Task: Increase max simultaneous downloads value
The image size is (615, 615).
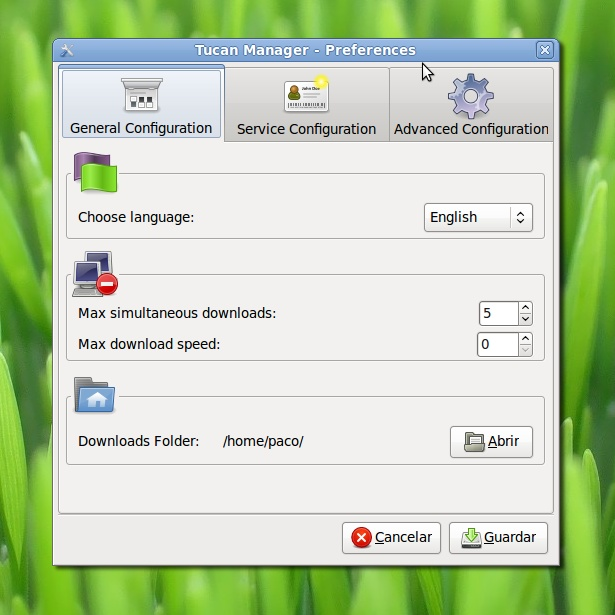Action: click(525, 307)
